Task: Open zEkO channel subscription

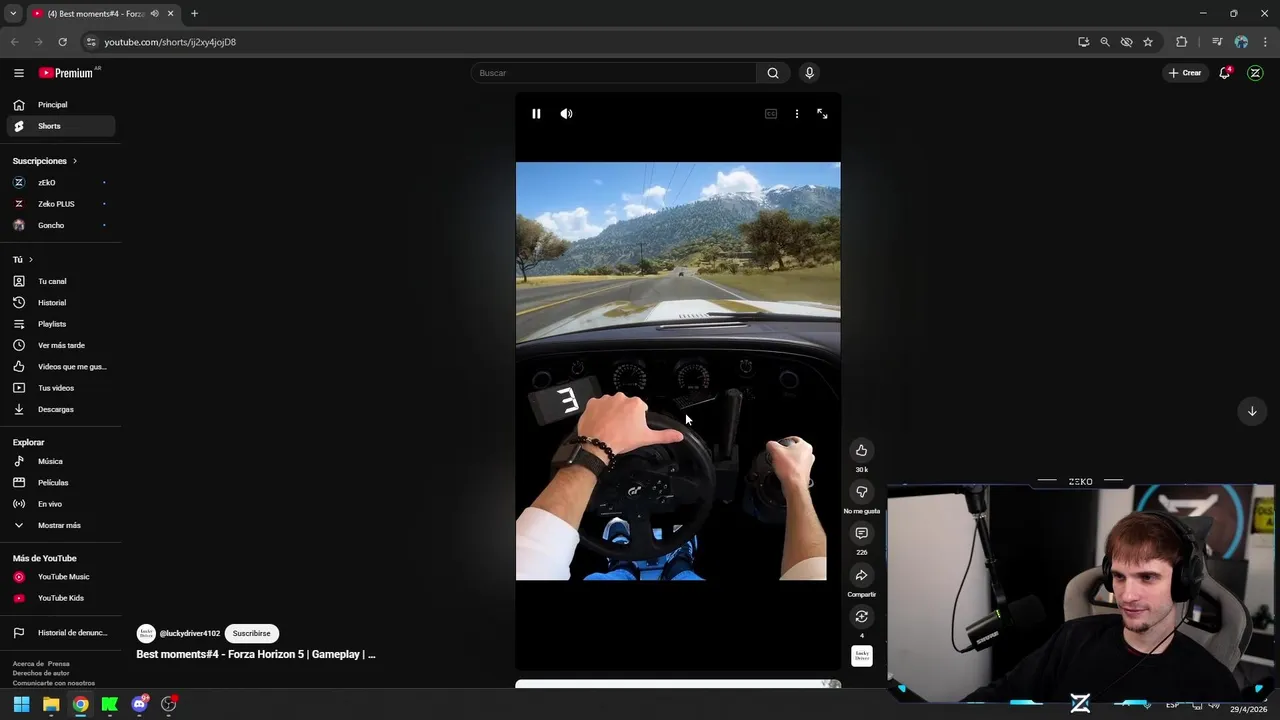Action: [60, 183]
